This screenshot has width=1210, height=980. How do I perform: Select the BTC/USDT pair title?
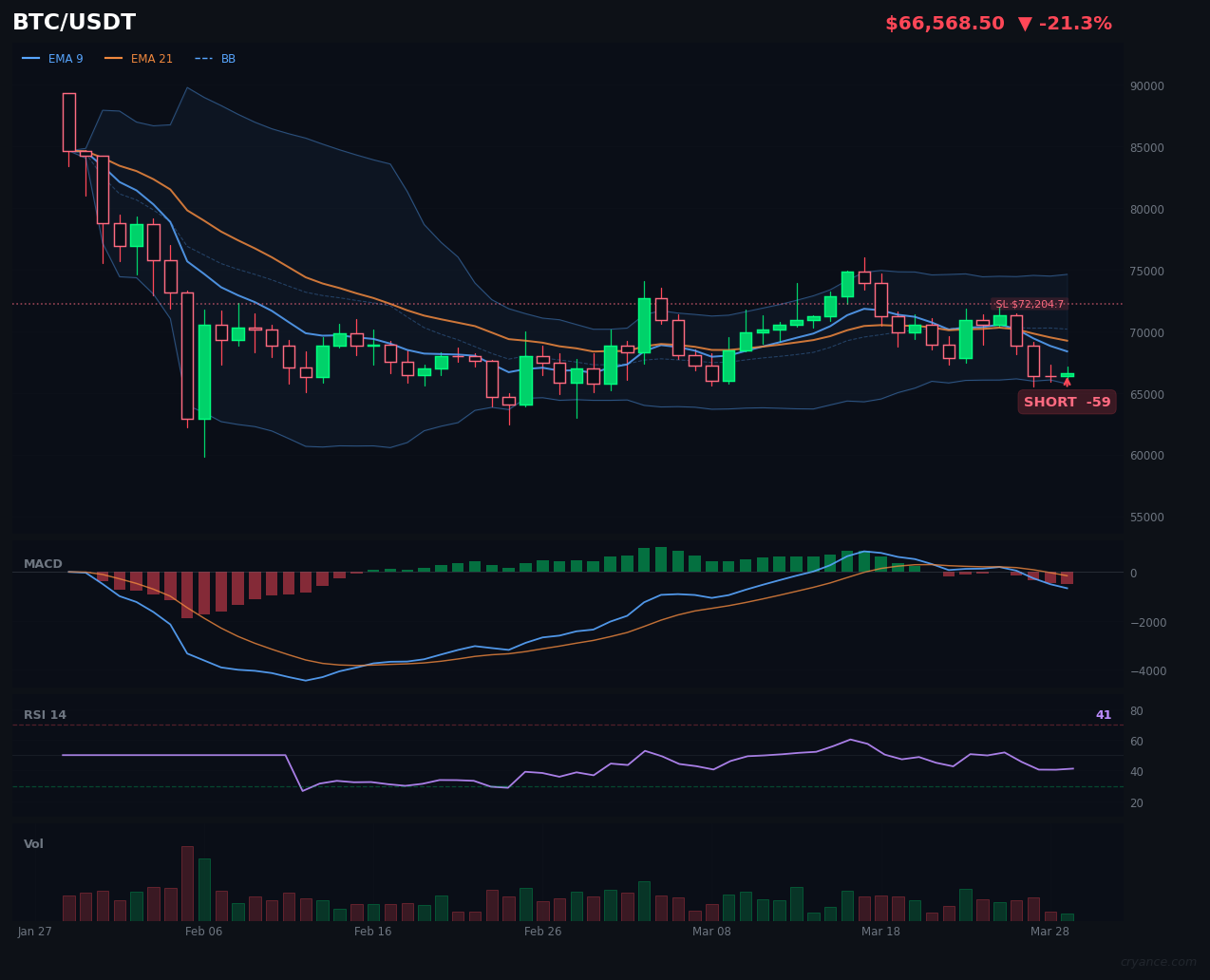coord(73,21)
